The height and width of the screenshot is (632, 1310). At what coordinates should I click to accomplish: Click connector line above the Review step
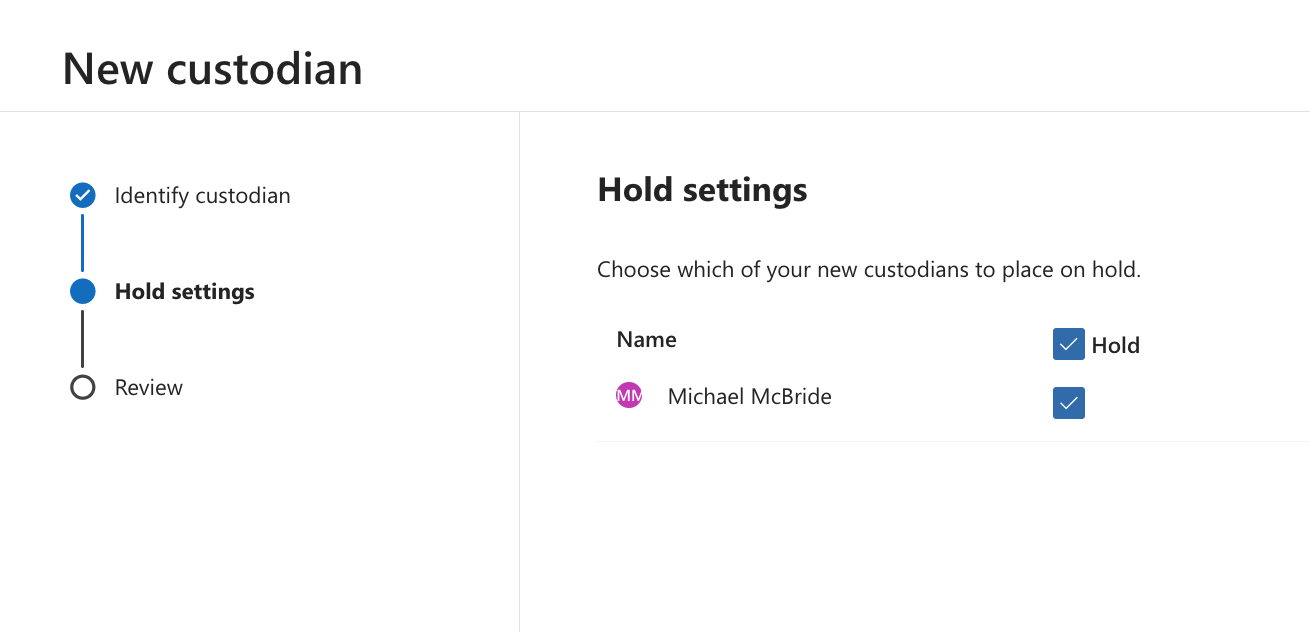83,339
